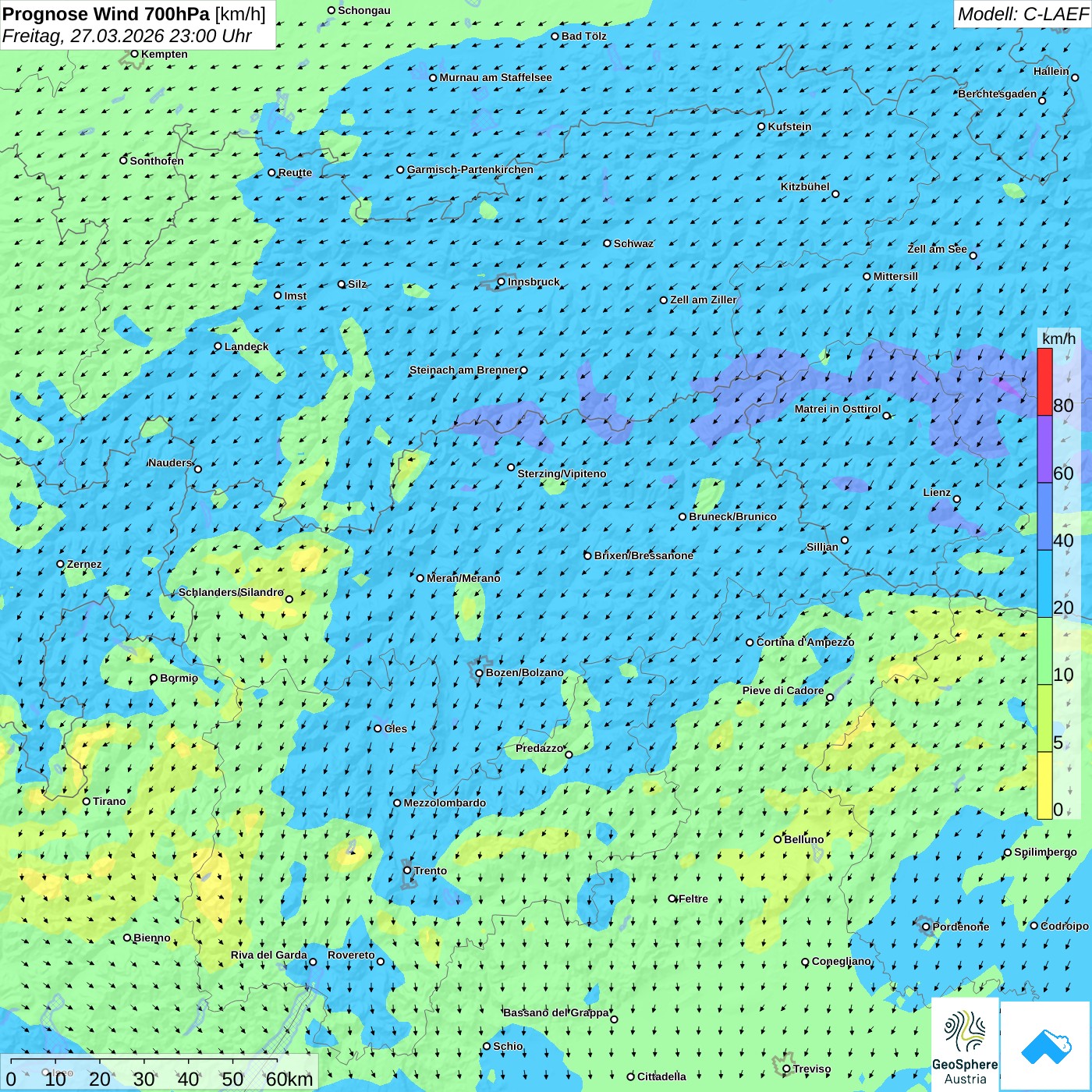Click the blue cloud logo icon
This screenshot has width=1092, height=1092.
point(1046,1047)
